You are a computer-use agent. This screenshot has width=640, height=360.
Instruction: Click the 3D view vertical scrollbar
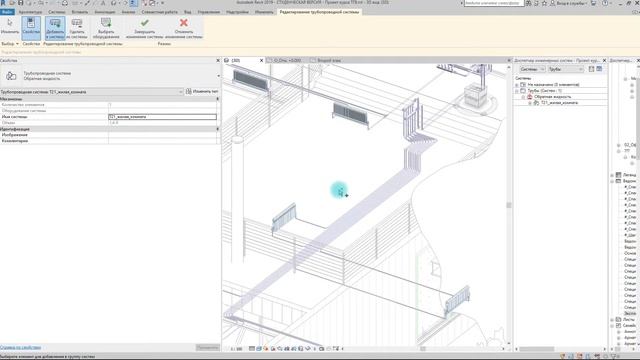(509, 205)
